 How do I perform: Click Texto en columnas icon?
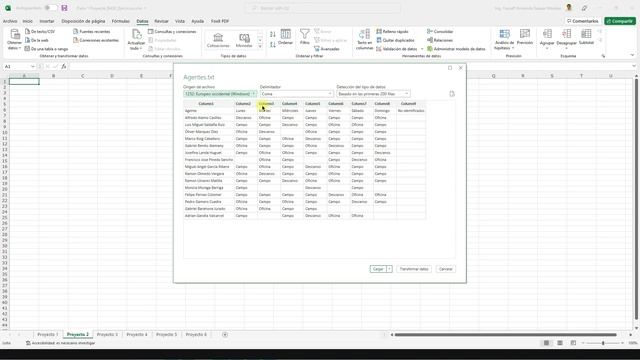tap(364, 34)
